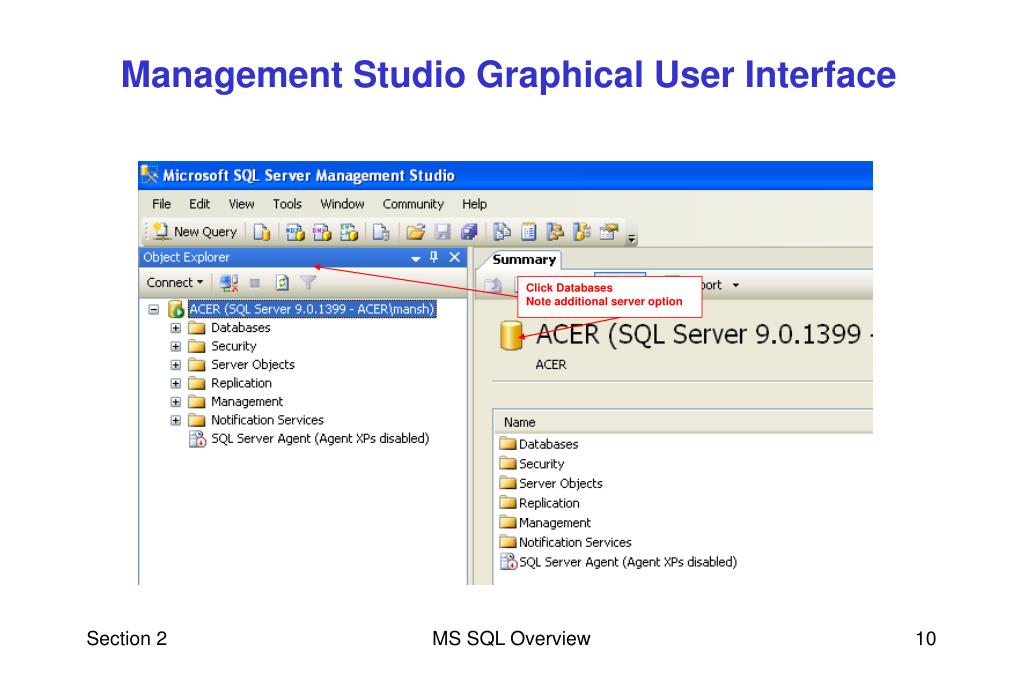Select Security folder in Object Explorer tree
This screenshot has width=1023, height=682.
(x=234, y=346)
